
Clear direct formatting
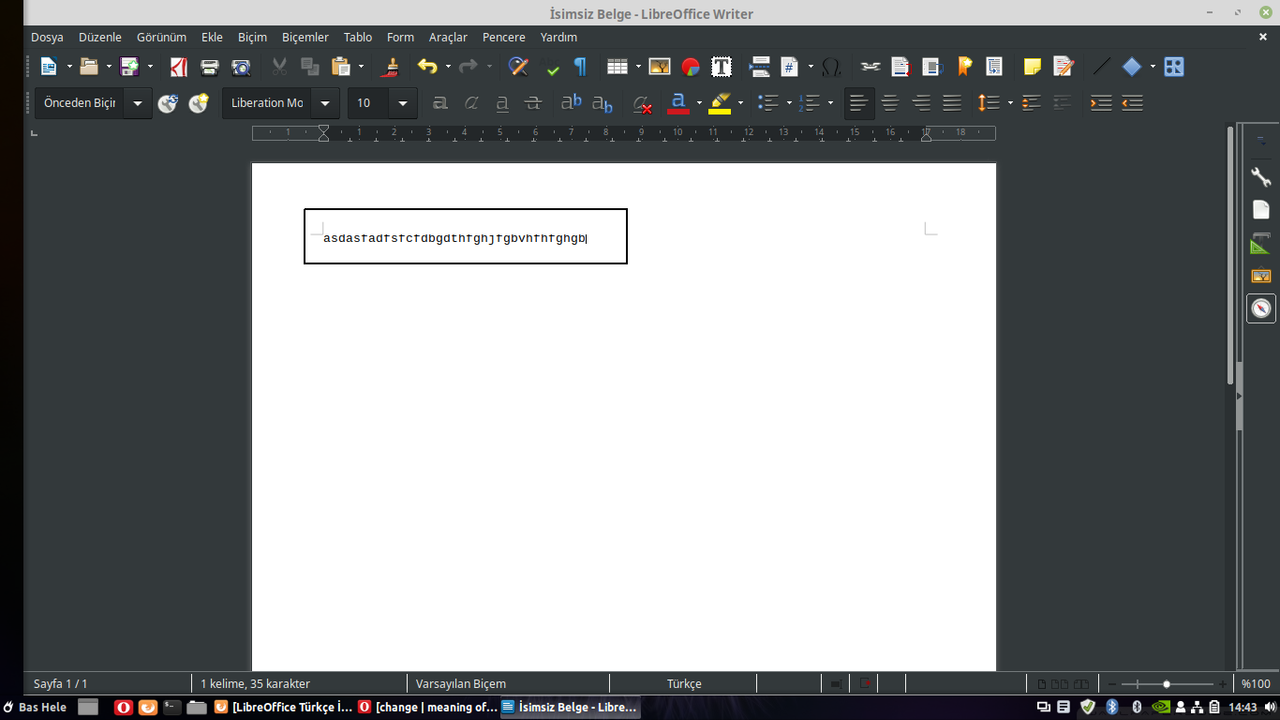click(643, 103)
